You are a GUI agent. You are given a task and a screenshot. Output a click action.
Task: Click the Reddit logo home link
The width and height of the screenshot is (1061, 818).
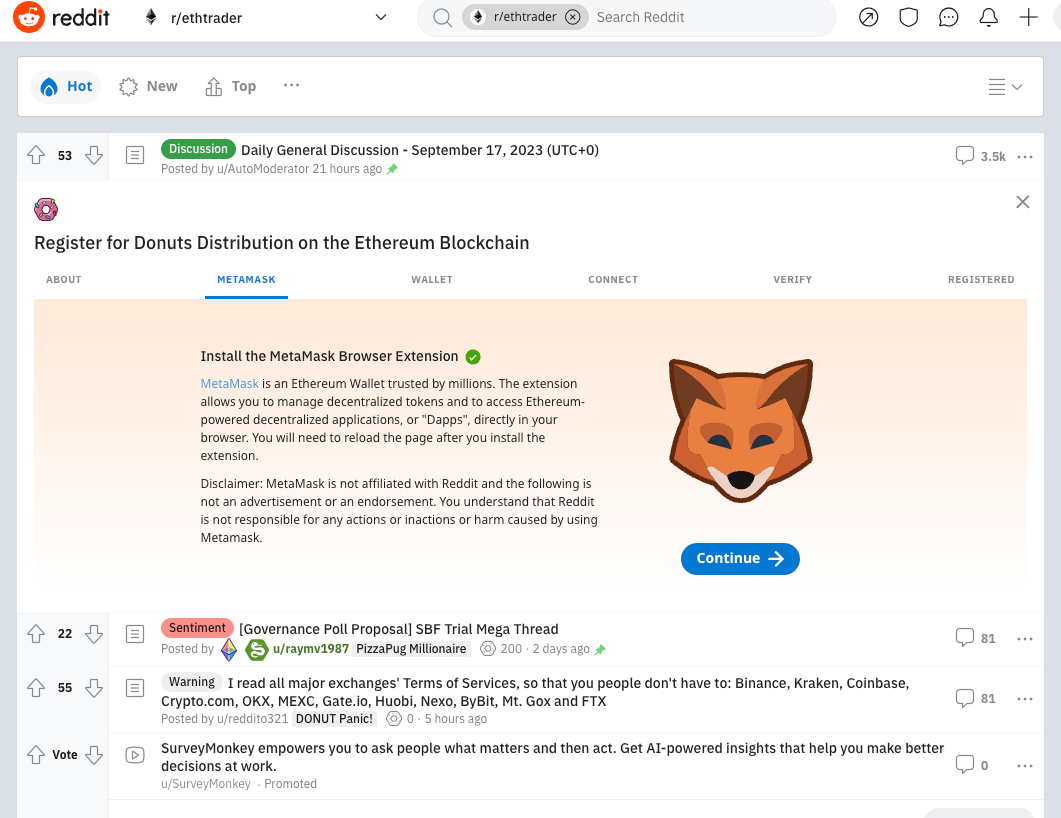click(x=62, y=18)
